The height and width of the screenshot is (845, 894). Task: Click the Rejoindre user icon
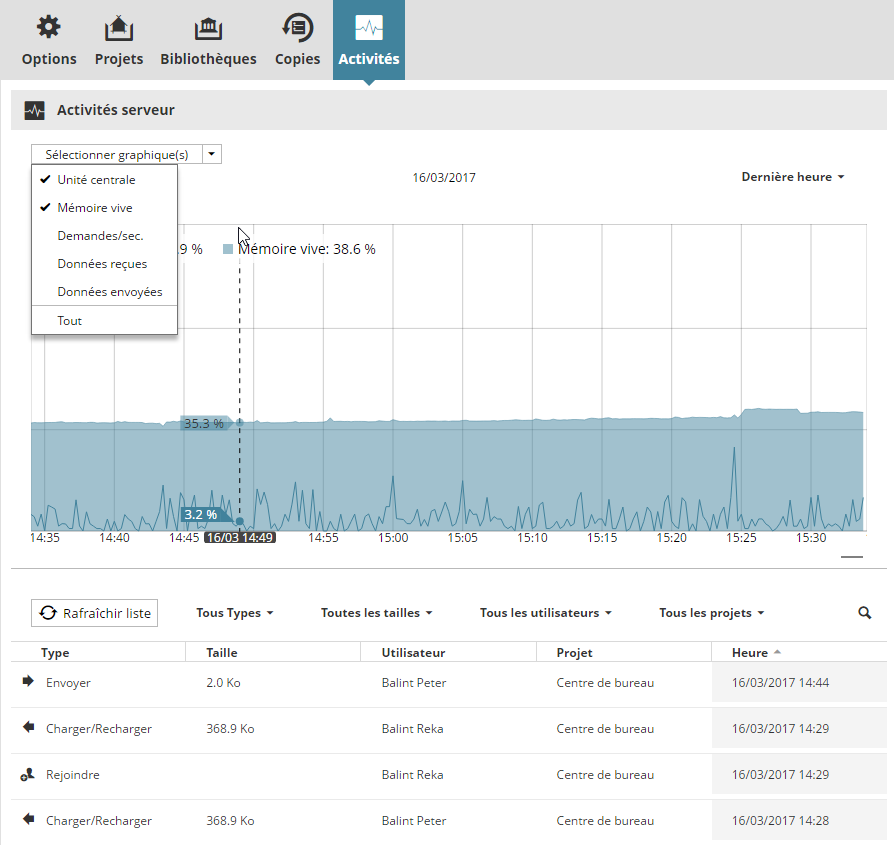click(x=27, y=775)
